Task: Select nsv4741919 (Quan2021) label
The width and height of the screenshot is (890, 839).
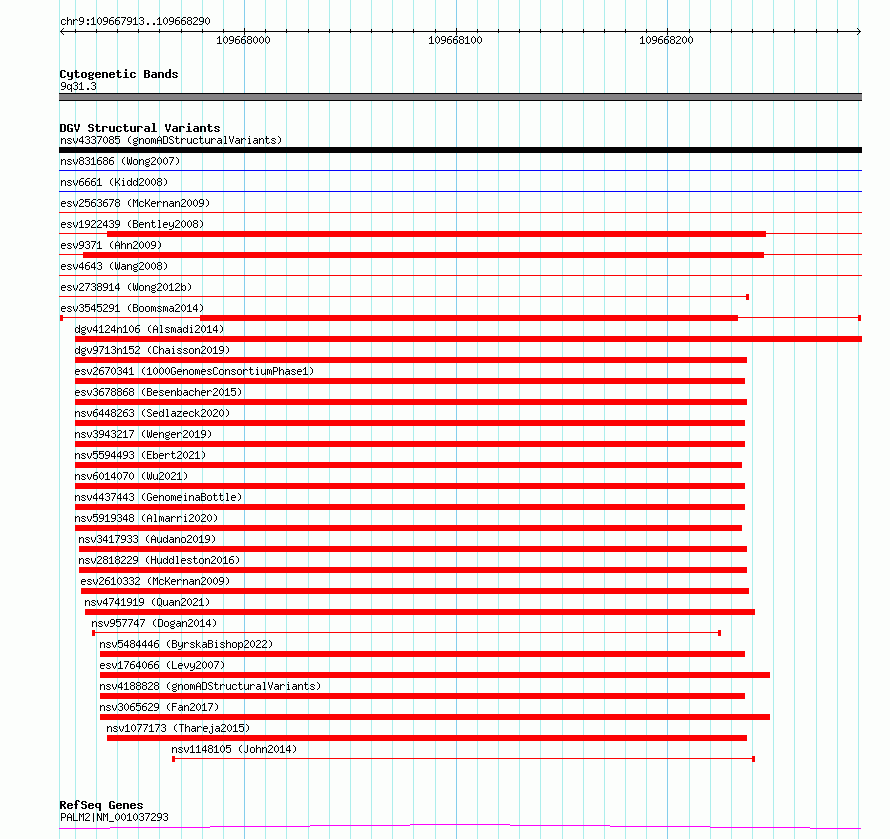Action: pyautogui.click(x=147, y=602)
